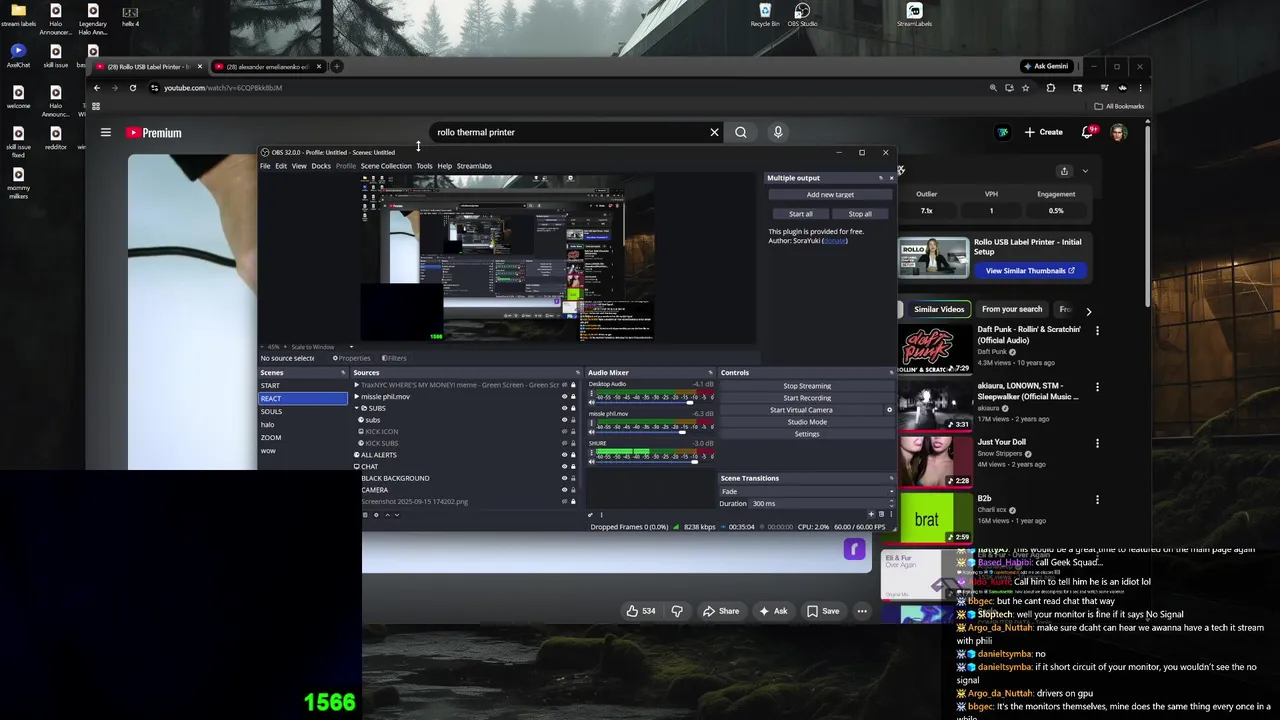Go back in the browser
This screenshot has width=1280, height=720.
(x=97, y=88)
